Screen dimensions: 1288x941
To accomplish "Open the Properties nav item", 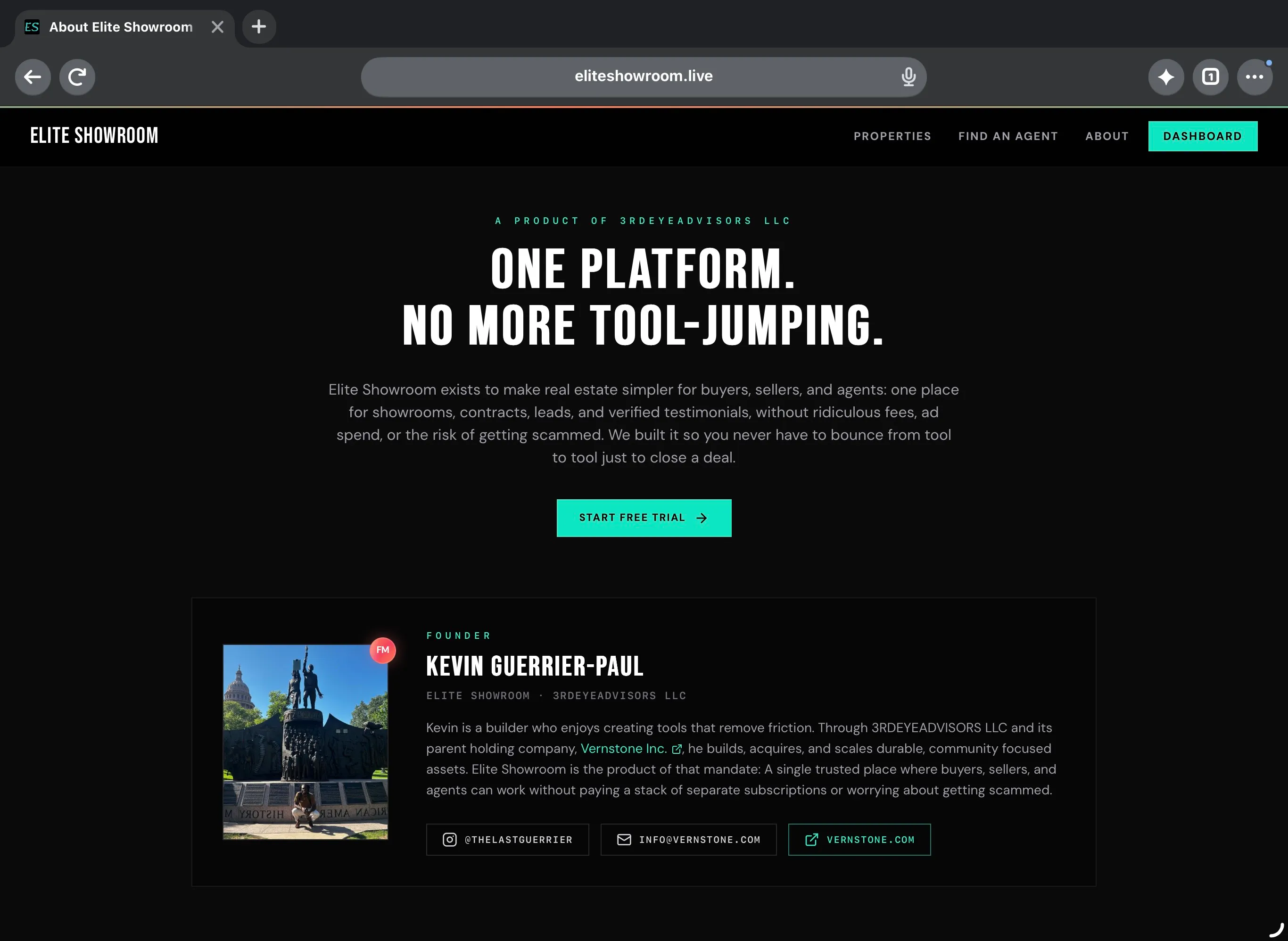I will (x=892, y=136).
